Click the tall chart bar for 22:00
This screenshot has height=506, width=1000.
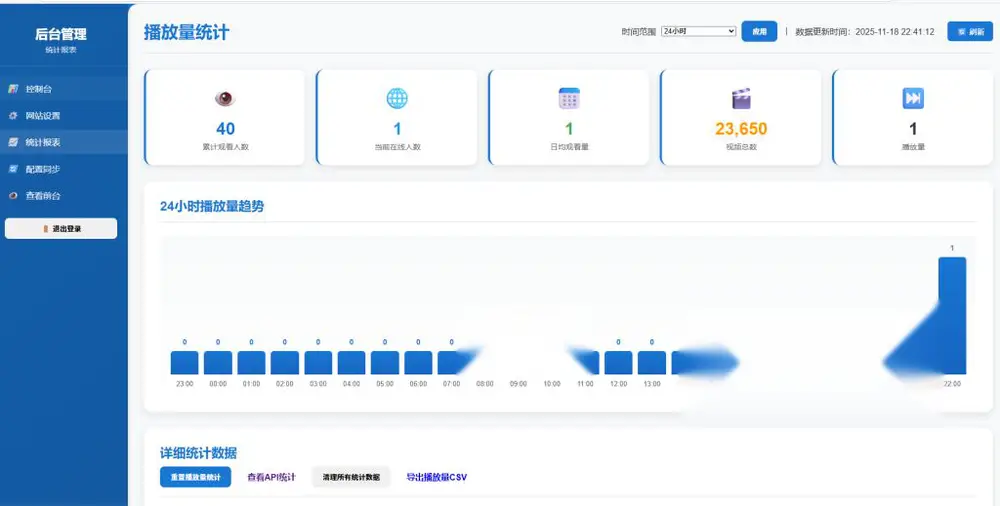click(952, 315)
